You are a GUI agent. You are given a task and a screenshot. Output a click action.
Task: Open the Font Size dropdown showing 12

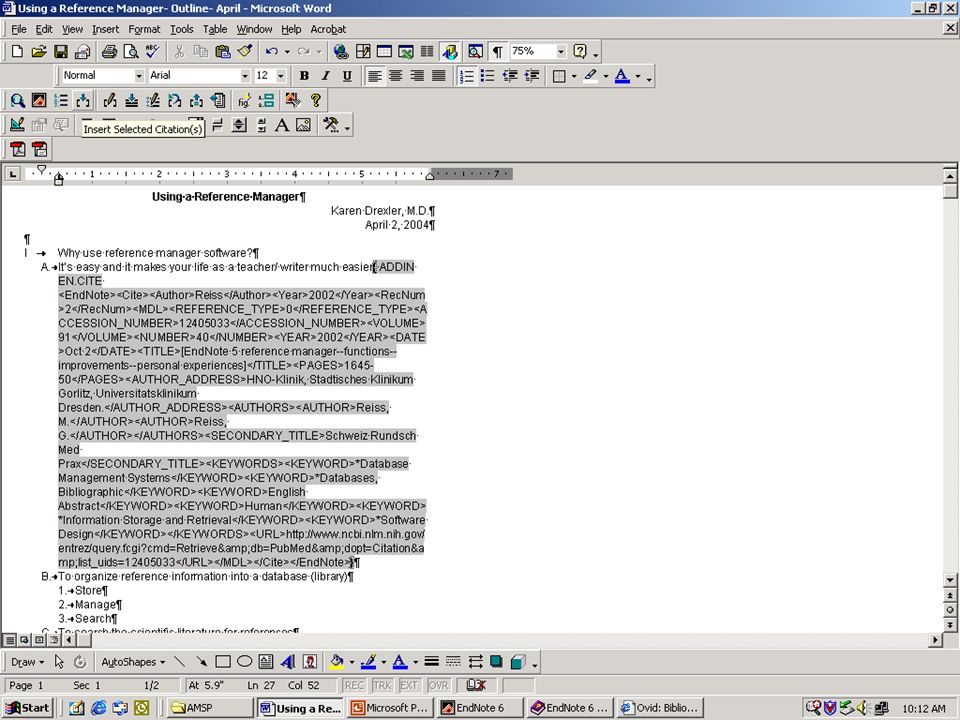tap(281, 76)
